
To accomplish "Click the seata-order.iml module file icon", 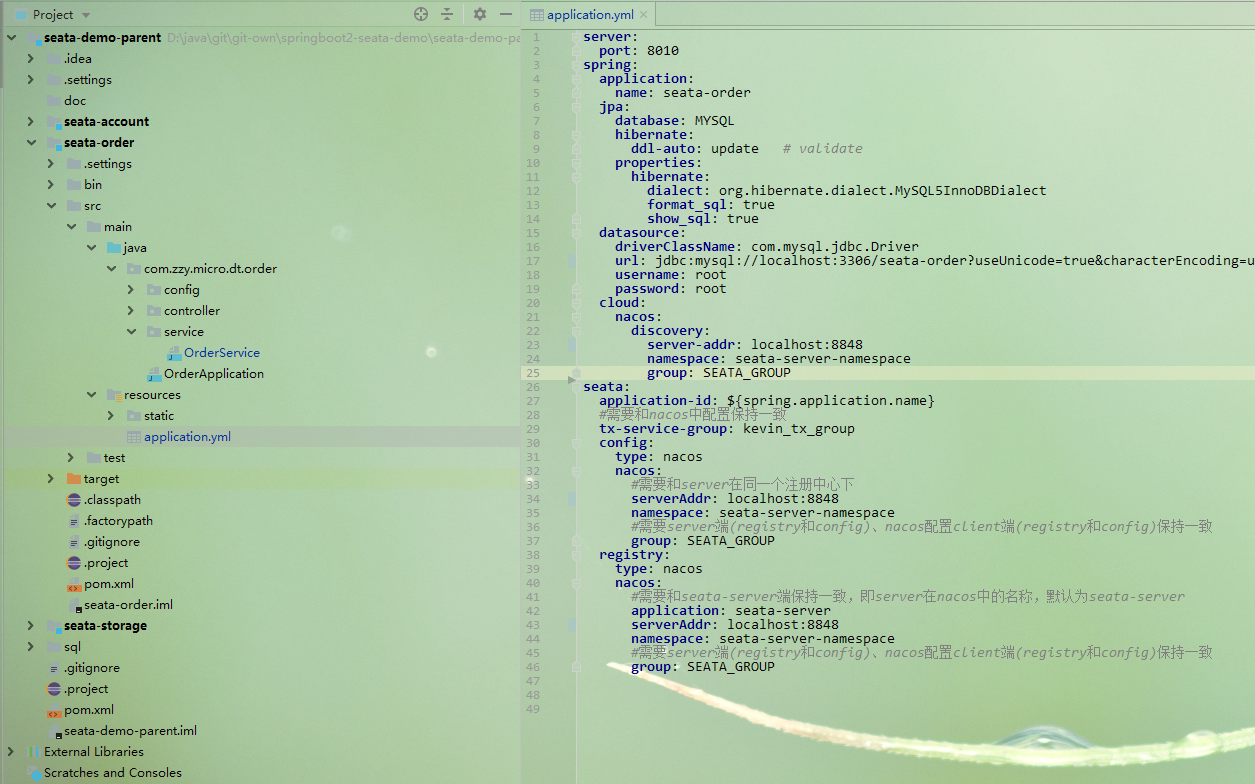I will click(74, 605).
